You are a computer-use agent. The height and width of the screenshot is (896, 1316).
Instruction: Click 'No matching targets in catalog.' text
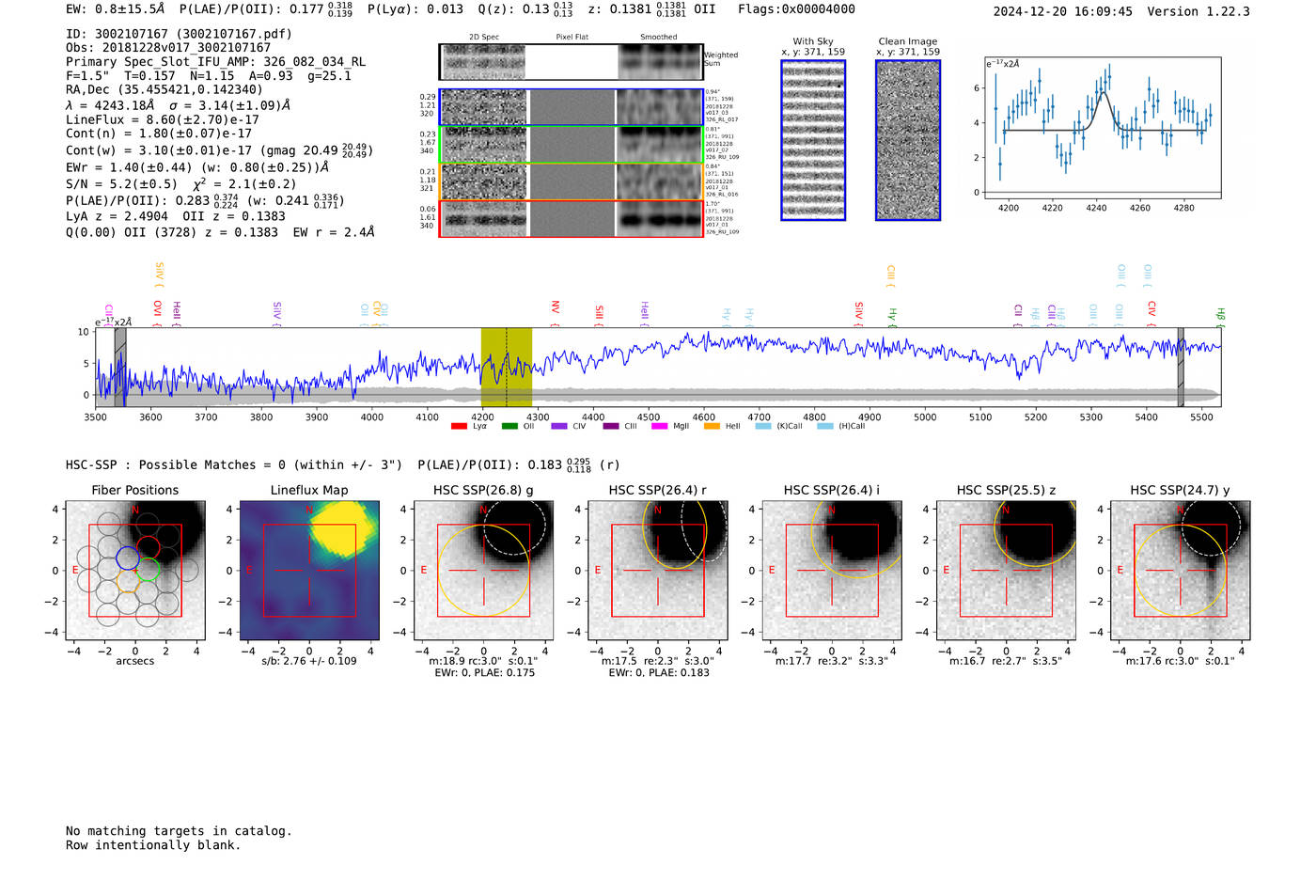(179, 831)
